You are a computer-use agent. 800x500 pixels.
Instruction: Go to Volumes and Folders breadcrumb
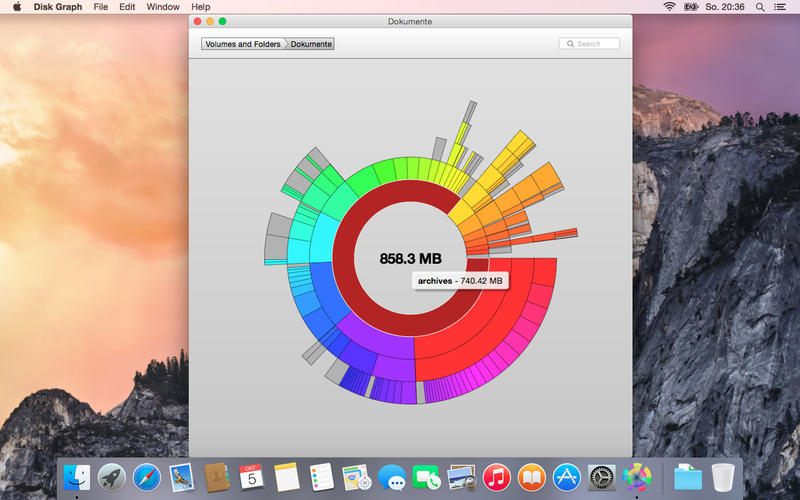click(243, 44)
